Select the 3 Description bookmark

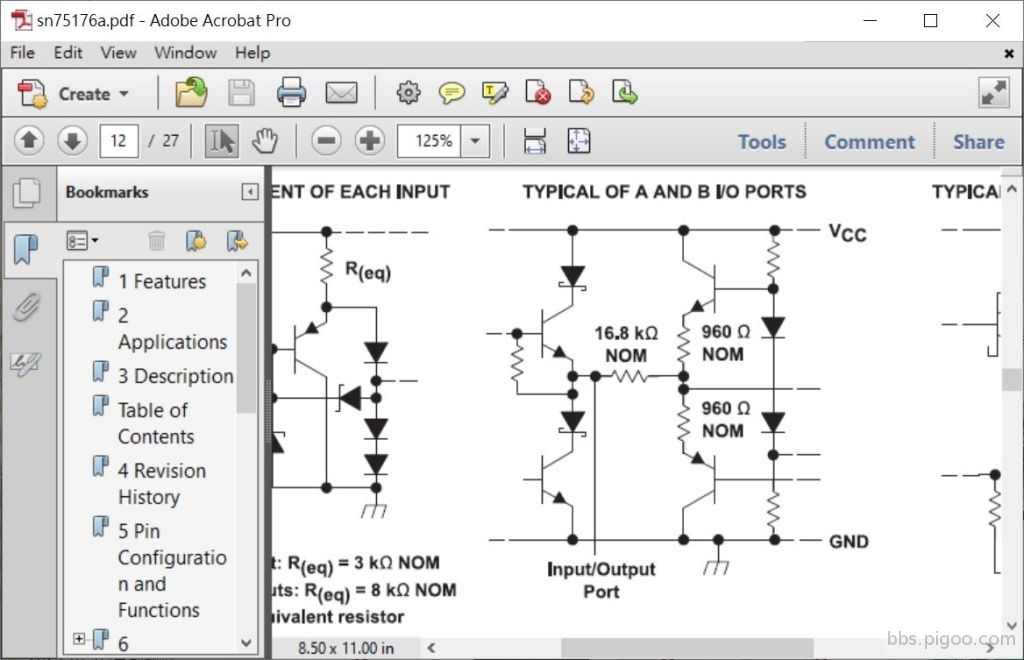[x=176, y=376]
